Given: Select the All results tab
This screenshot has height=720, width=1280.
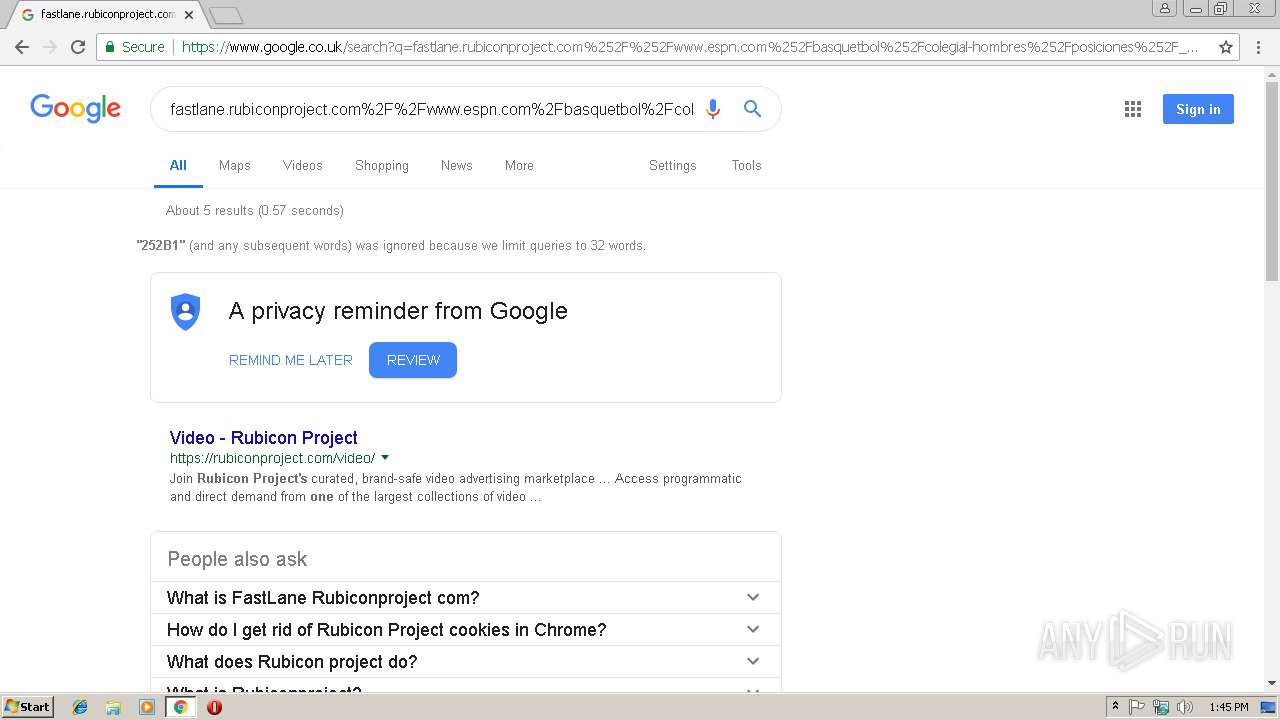Looking at the screenshot, I should [x=178, y=165].
